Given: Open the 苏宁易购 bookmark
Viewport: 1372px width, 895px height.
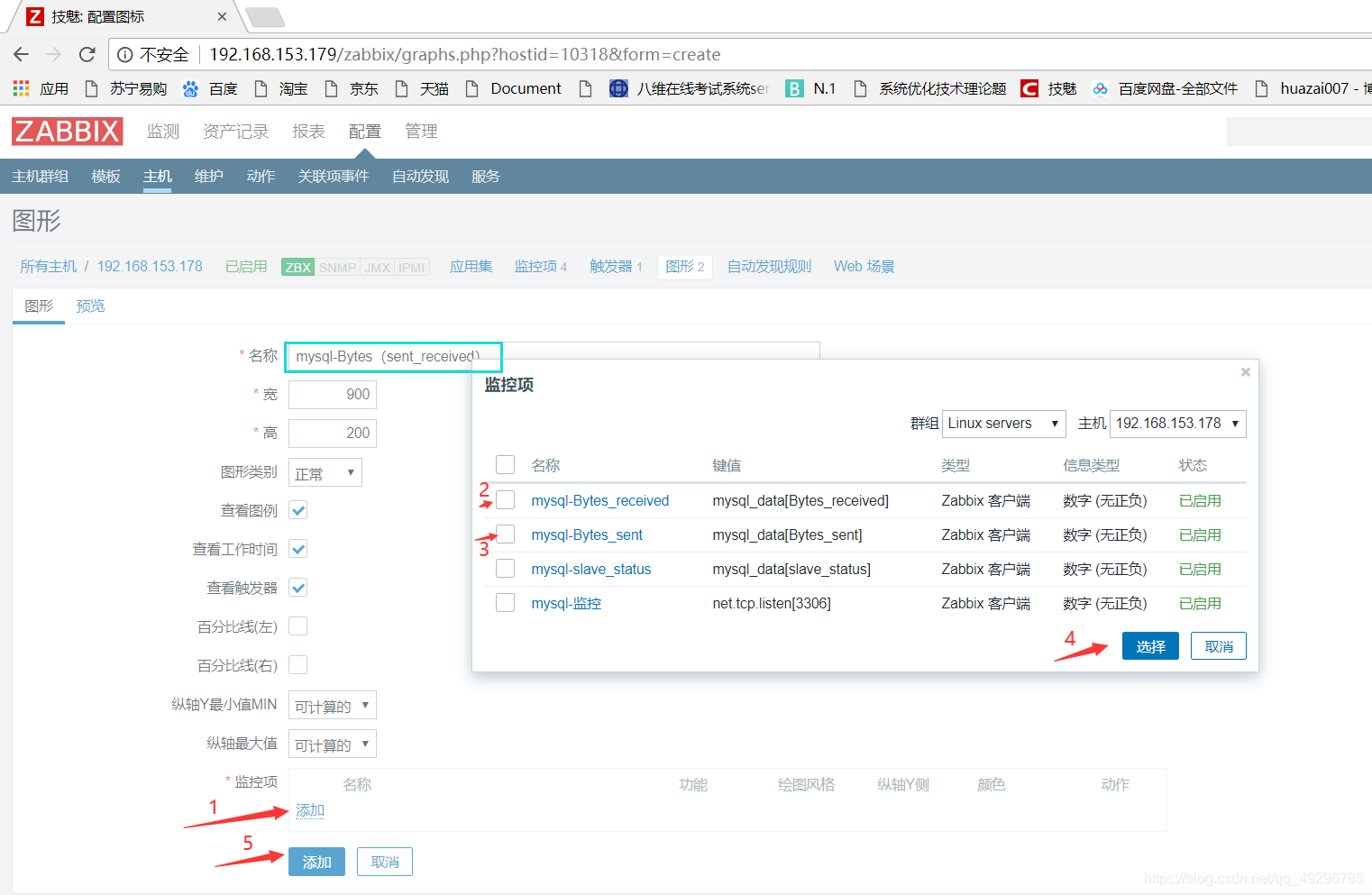Looking at the screenshot, I should tap(125, 88).
